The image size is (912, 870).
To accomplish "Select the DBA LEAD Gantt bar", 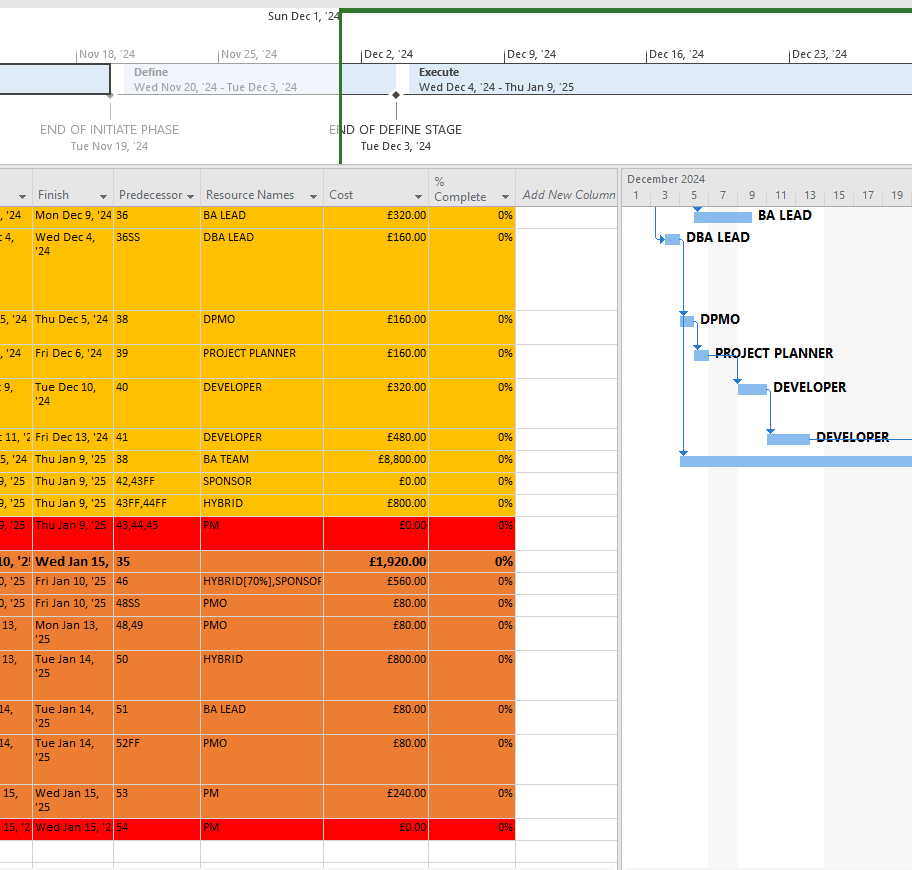I will [670, 238].
